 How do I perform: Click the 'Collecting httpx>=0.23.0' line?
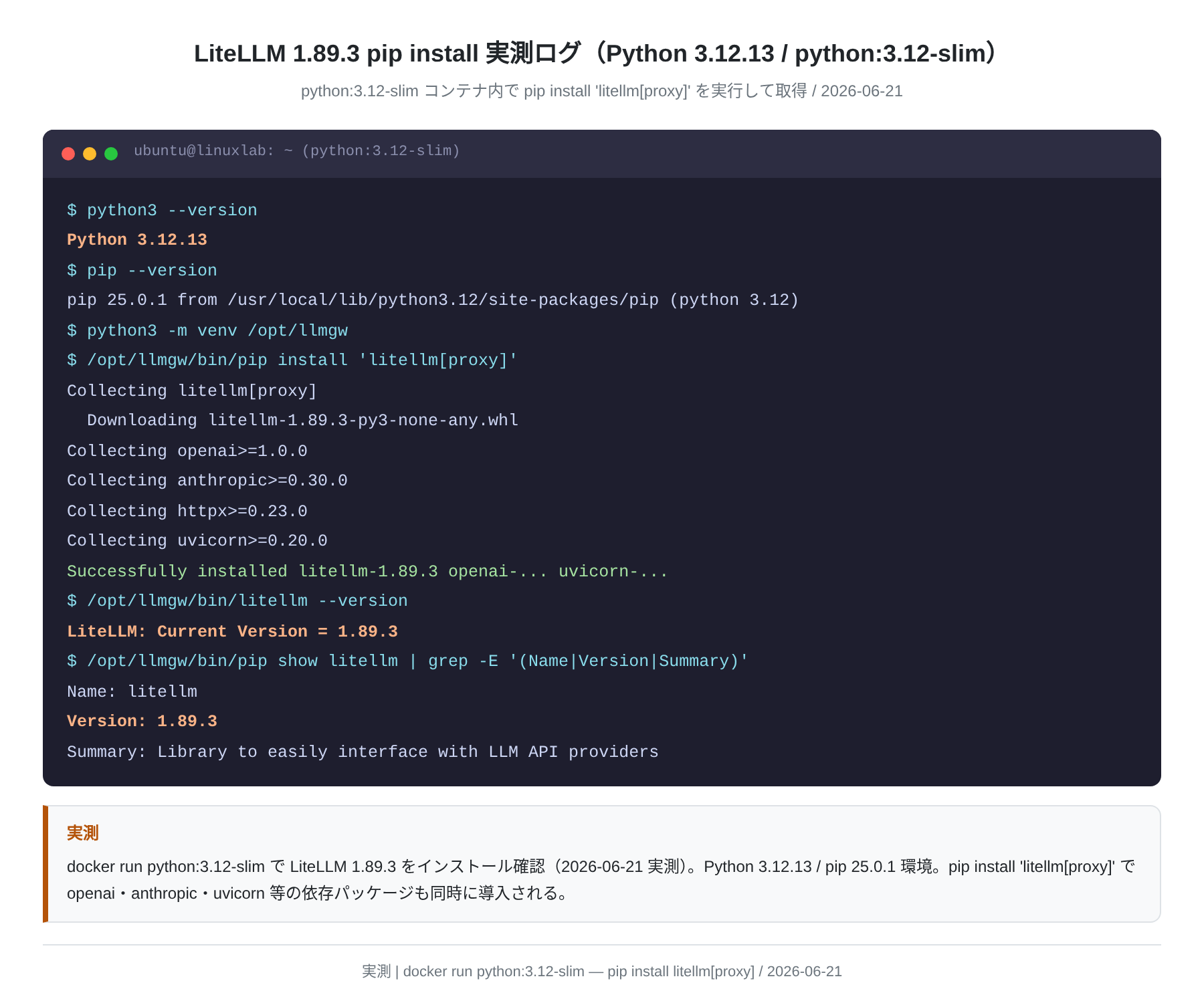click(187, 511)
